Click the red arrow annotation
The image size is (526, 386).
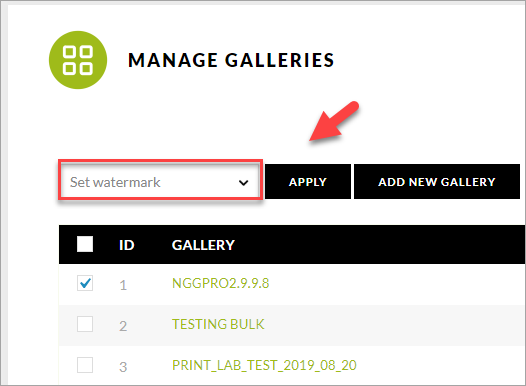coord(334,121)
